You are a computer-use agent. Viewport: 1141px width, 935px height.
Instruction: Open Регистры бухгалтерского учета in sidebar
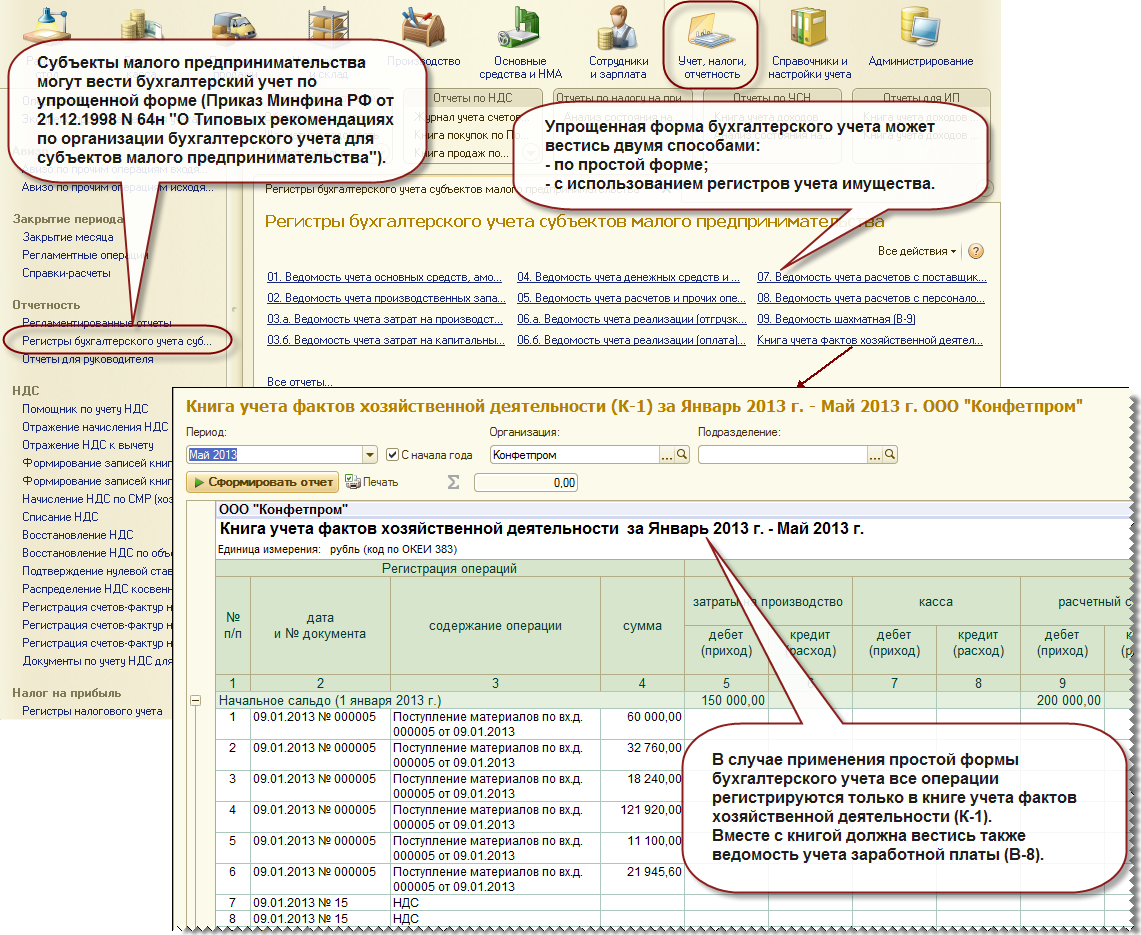pyautogui.click(x=116, y=341)
